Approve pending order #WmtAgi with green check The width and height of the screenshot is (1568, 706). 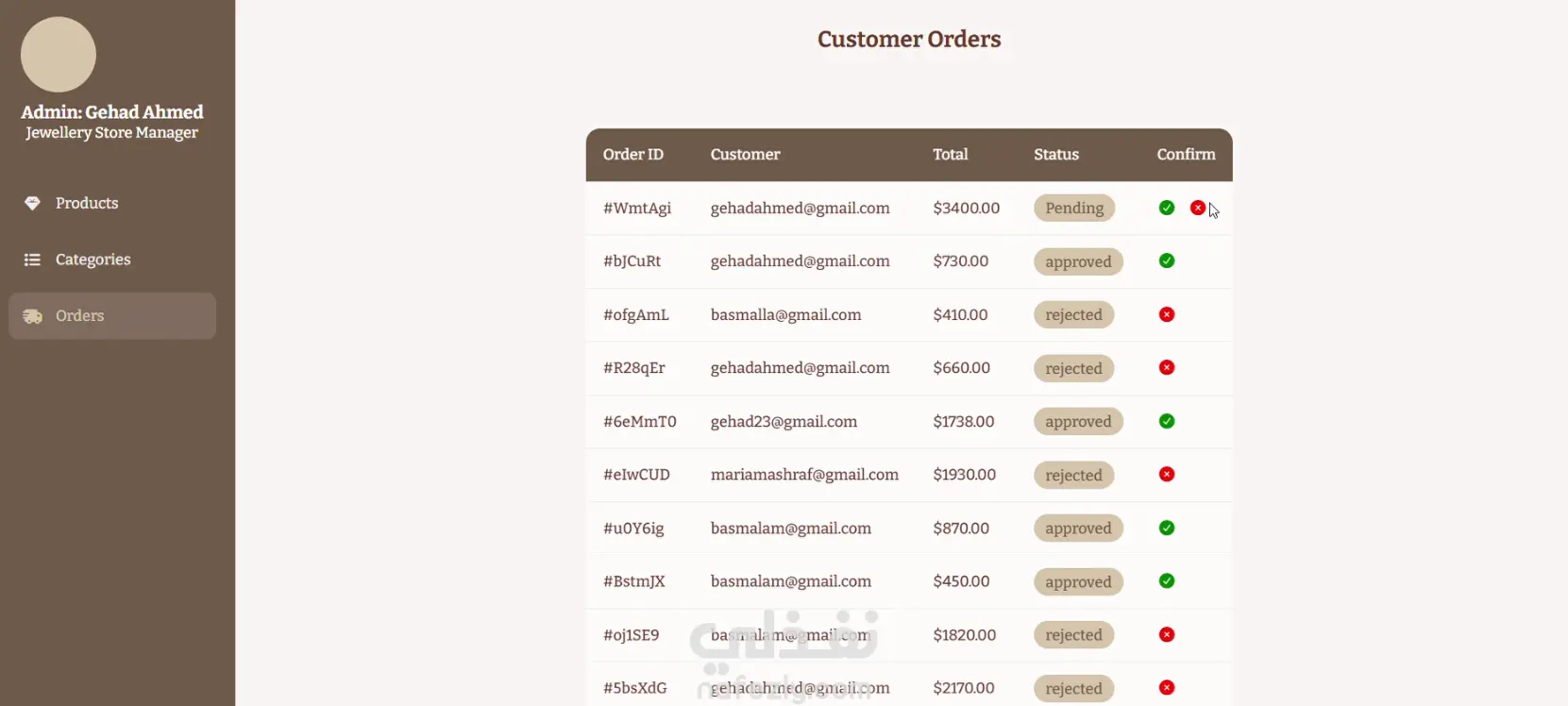pos(1167,208)
